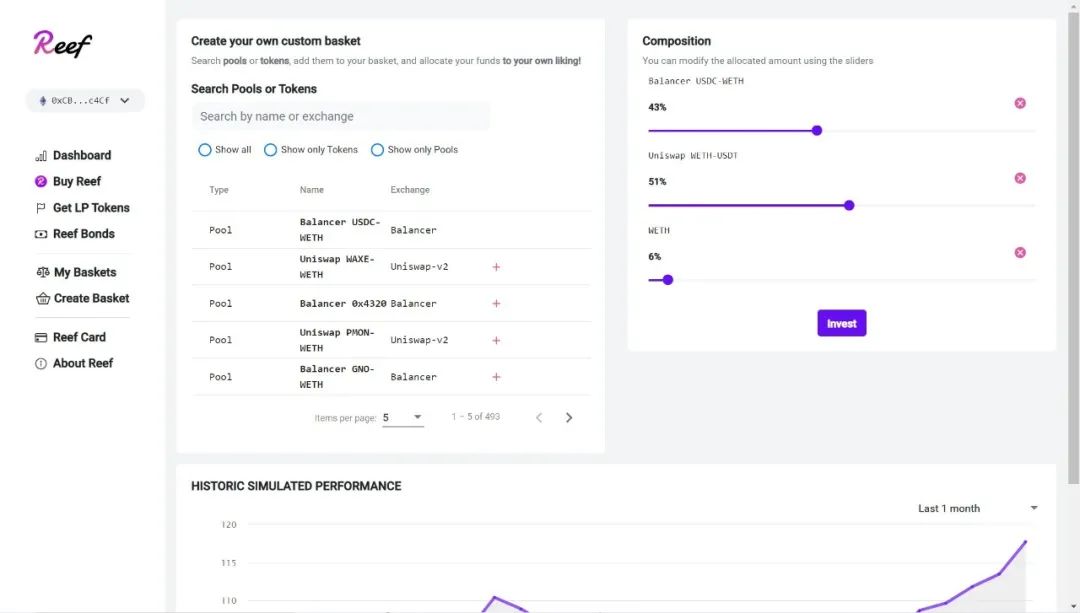
Task: Open Dashboard from the sidebar
Action: pos(81,156)
